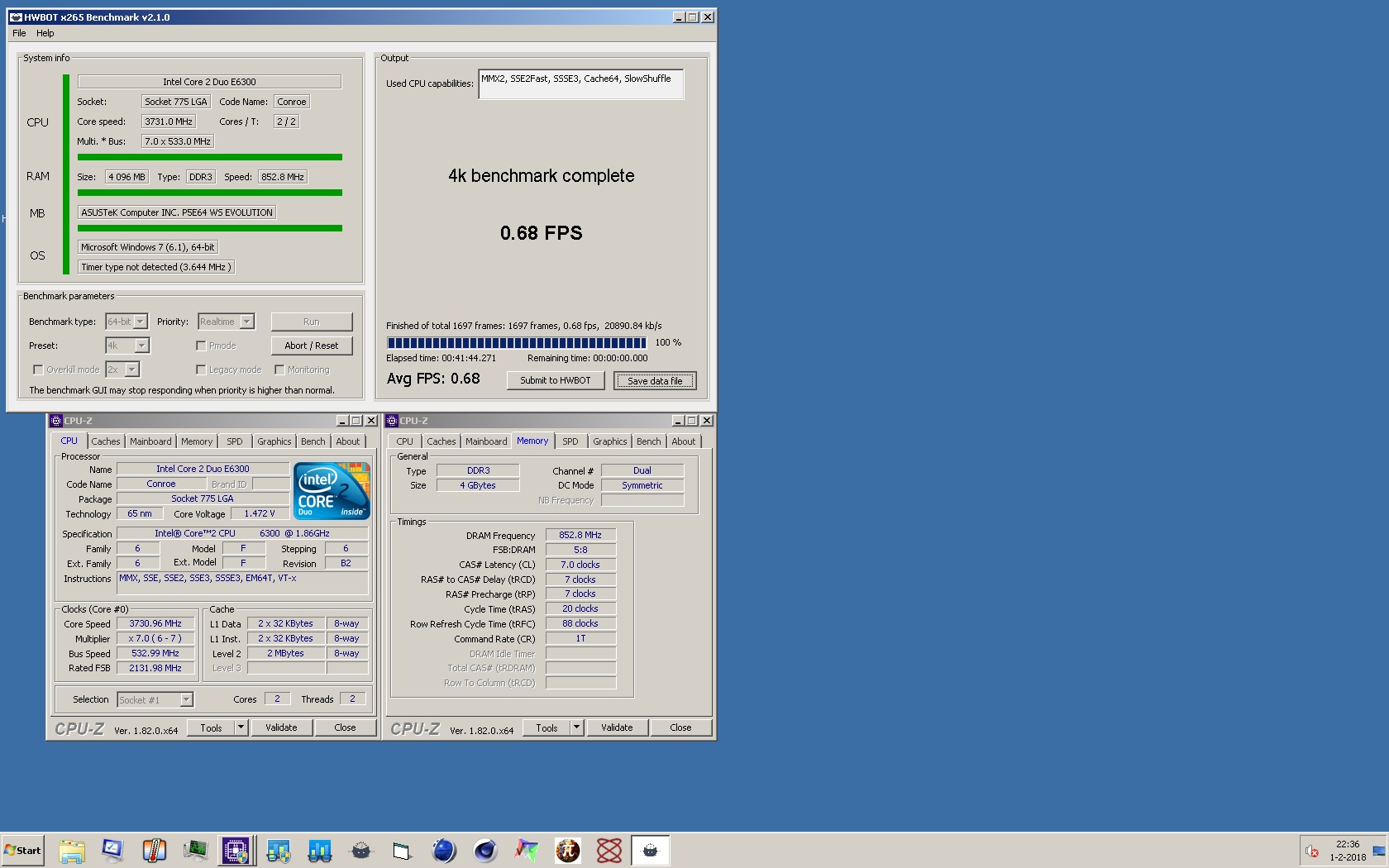This screenshot has height=868, width=1389.
Task: Click the Abort / Reset button
Action: click(312, 346)
